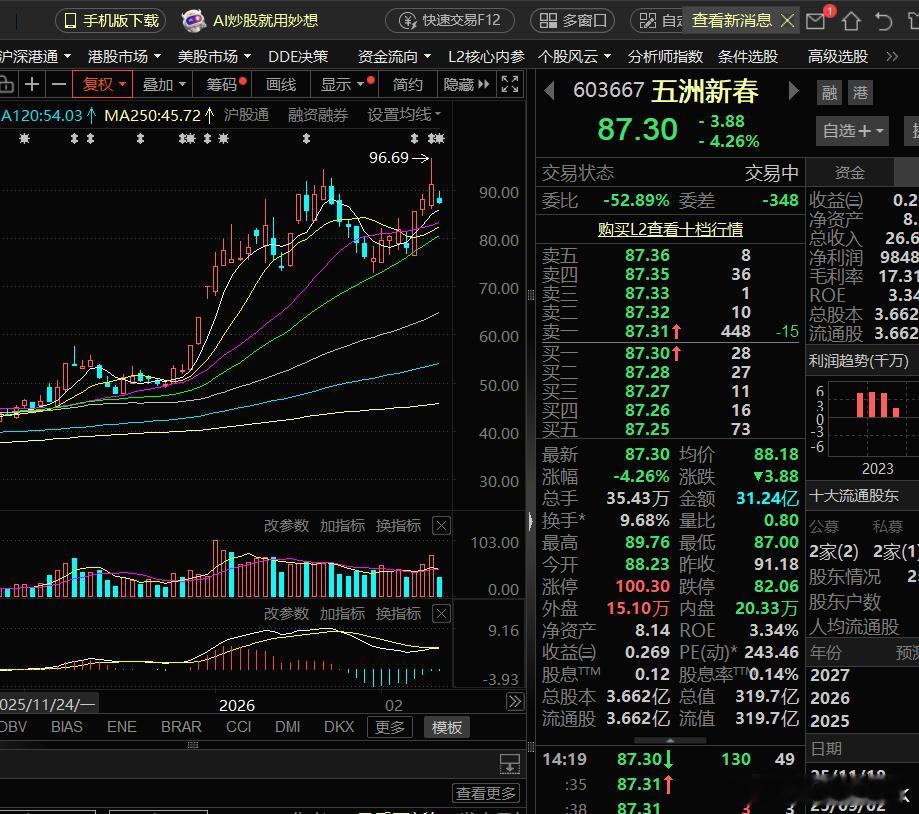The image size is (919, 814).
Task: Open 快速交易F12 quick trade
Action: coord(450,21)
